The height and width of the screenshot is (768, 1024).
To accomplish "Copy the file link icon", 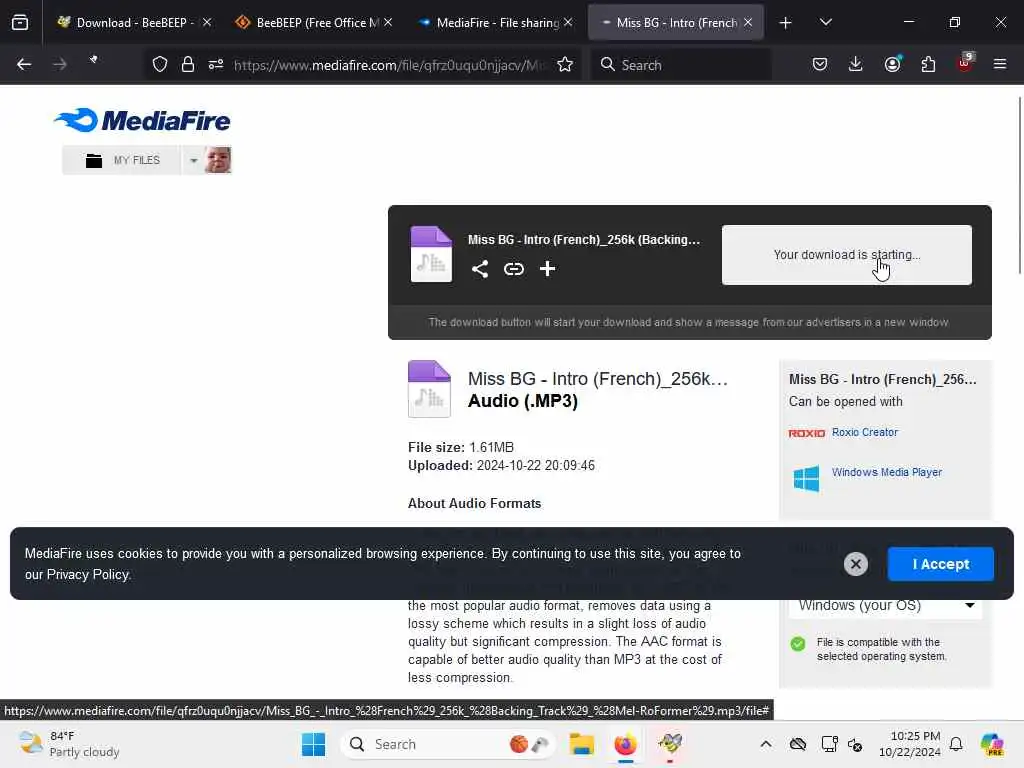I will point(514,269).
